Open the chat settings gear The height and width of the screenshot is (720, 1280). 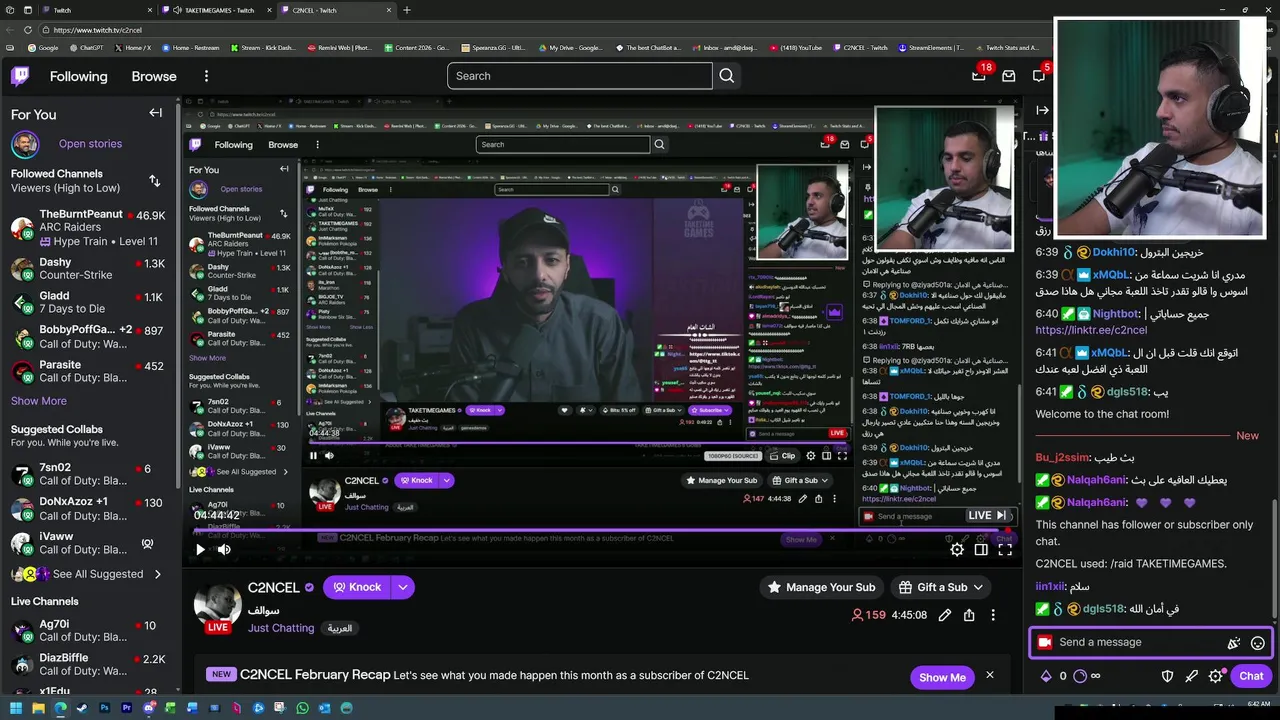click(1215, 676)
